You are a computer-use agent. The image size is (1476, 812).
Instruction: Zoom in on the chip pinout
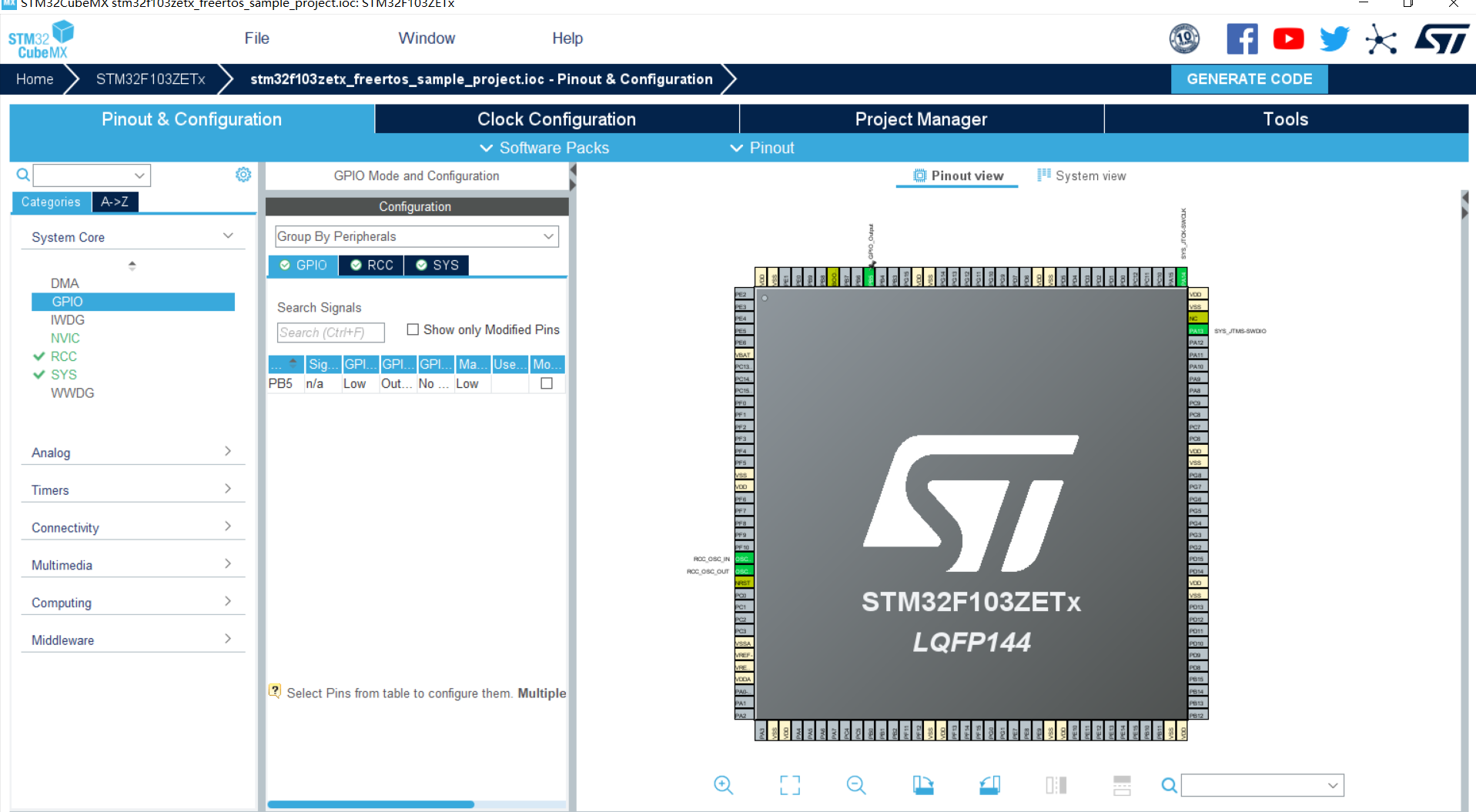[x=723, y=784]
